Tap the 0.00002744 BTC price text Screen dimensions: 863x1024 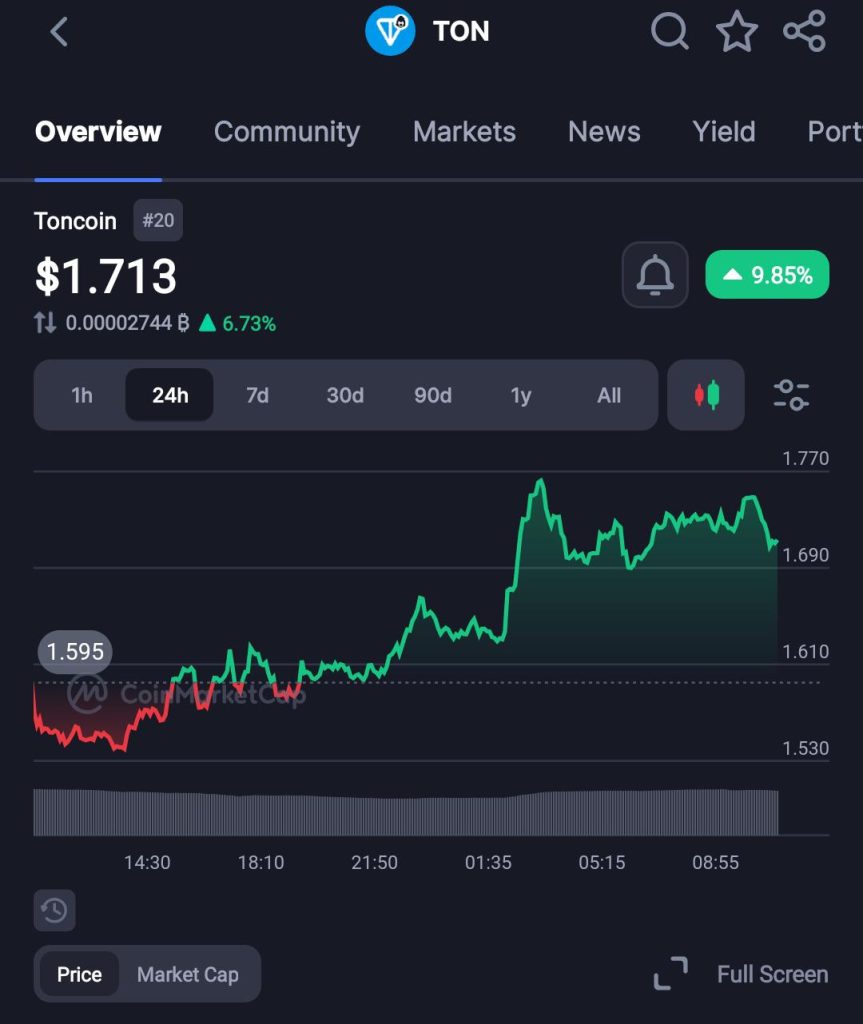coord(127,323)
